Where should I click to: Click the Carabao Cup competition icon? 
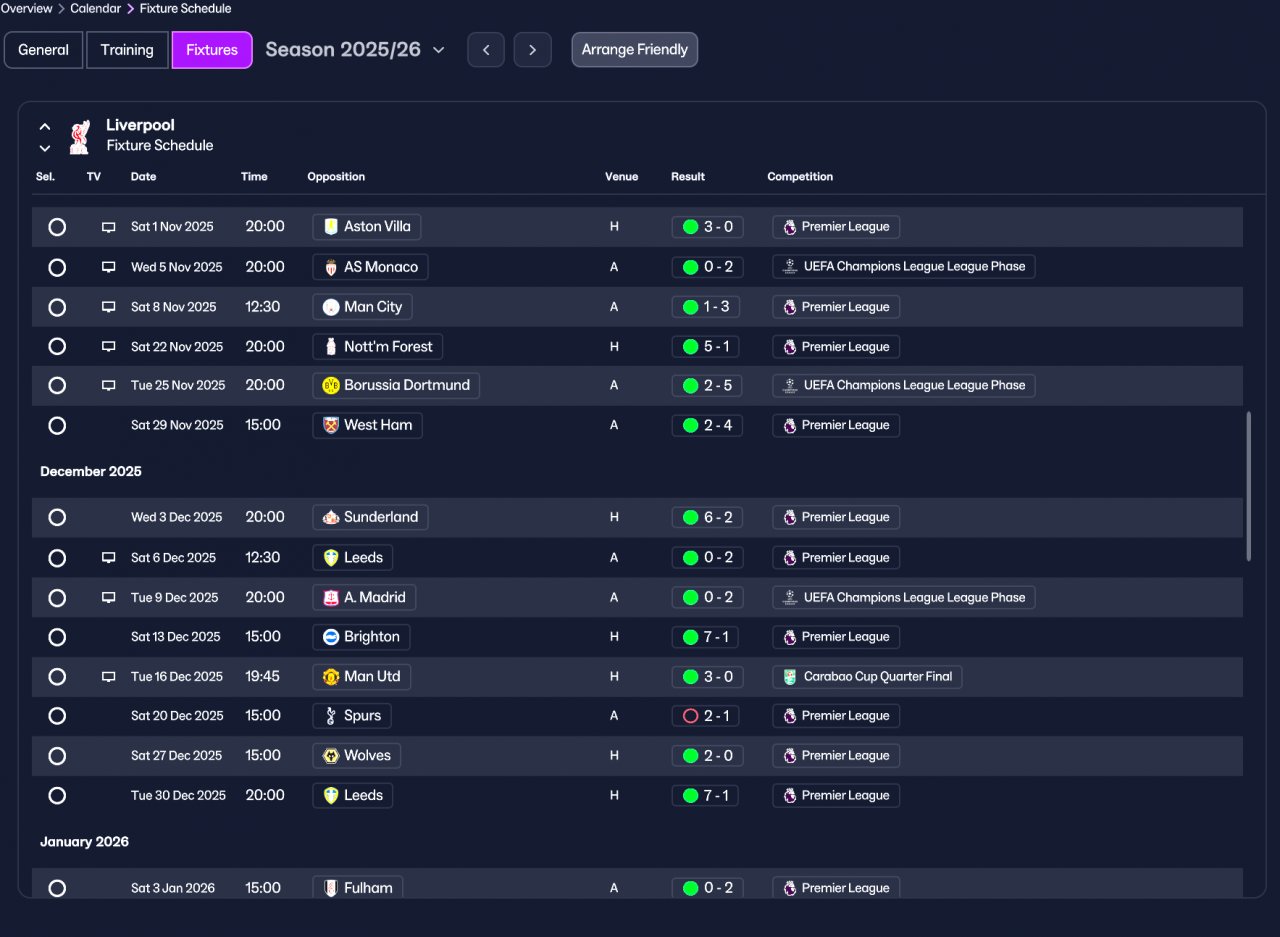tap(790, 677)
